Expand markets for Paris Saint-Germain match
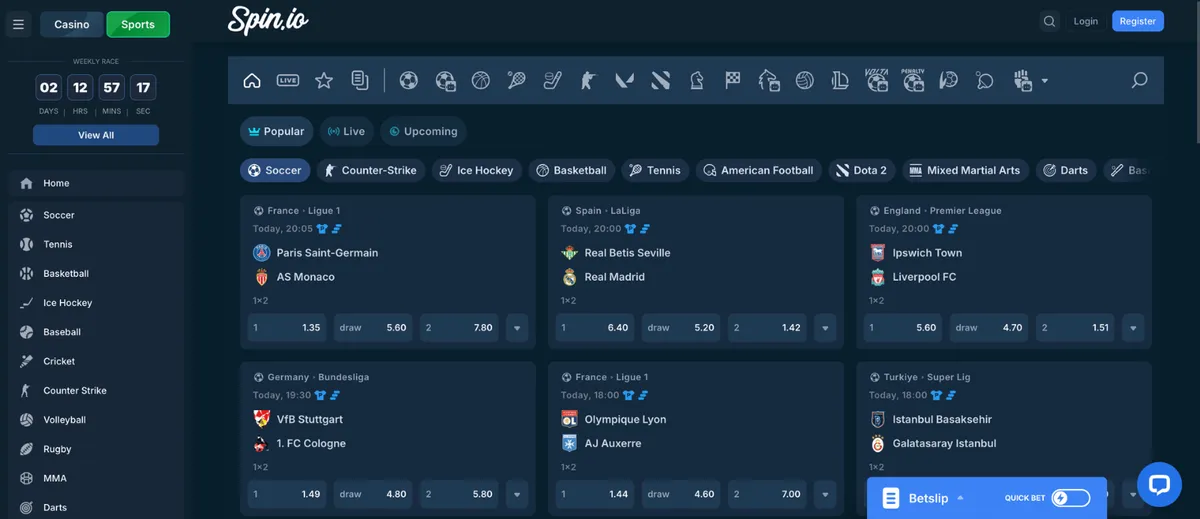The width and height of the screenshot is (1200, 519). click(x=517, y=327)
